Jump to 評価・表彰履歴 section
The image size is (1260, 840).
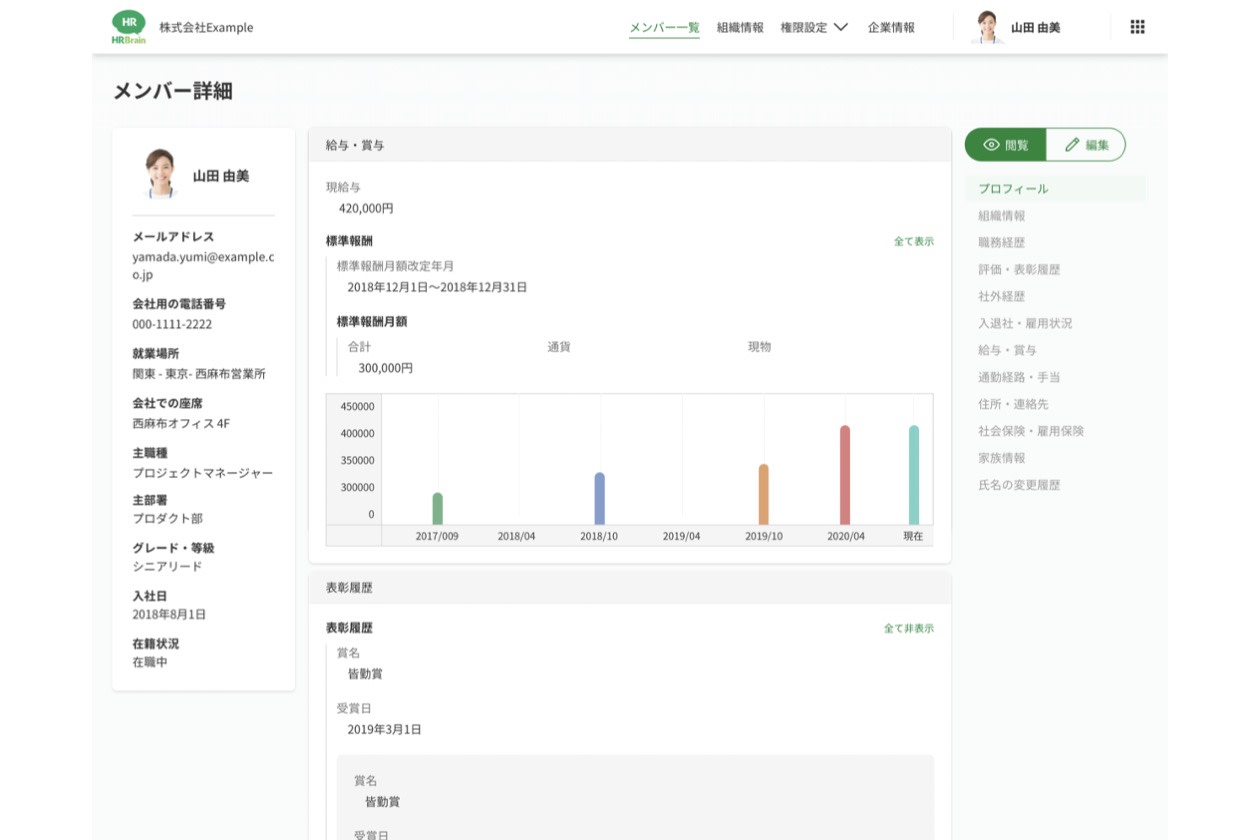[x=1019, y=270]
